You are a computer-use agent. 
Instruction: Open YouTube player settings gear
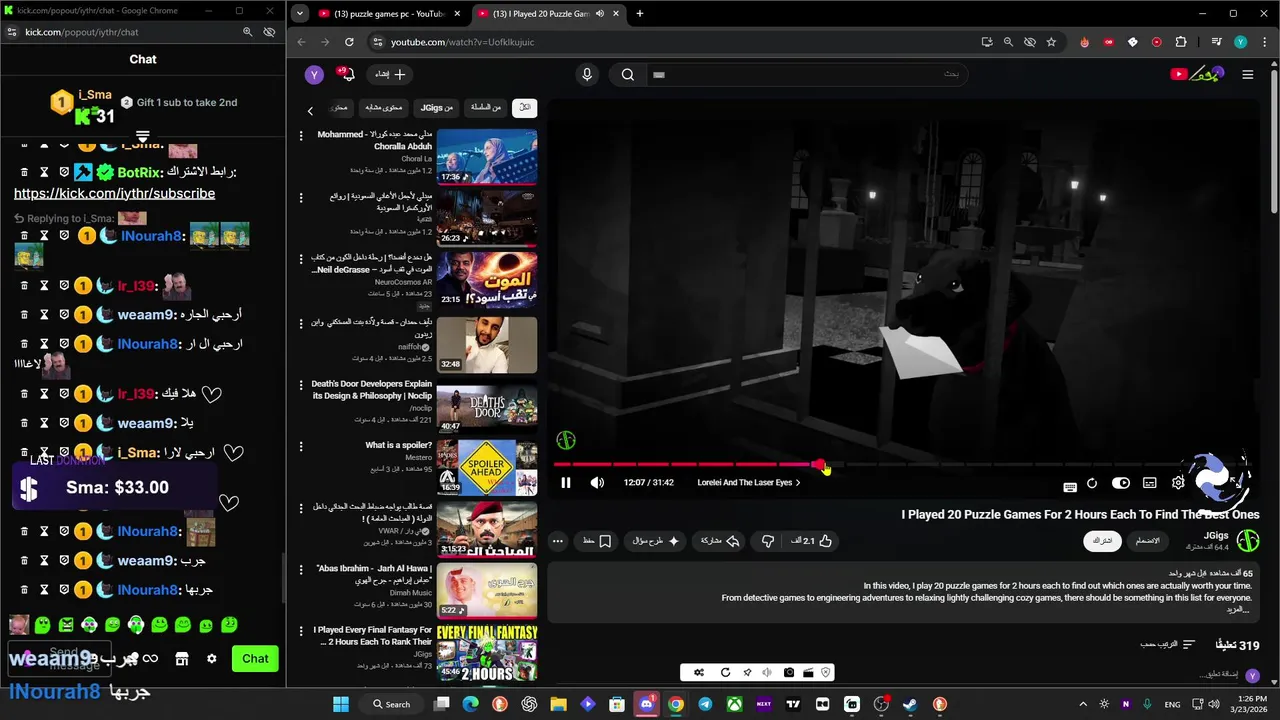[x=1178, y=483]
